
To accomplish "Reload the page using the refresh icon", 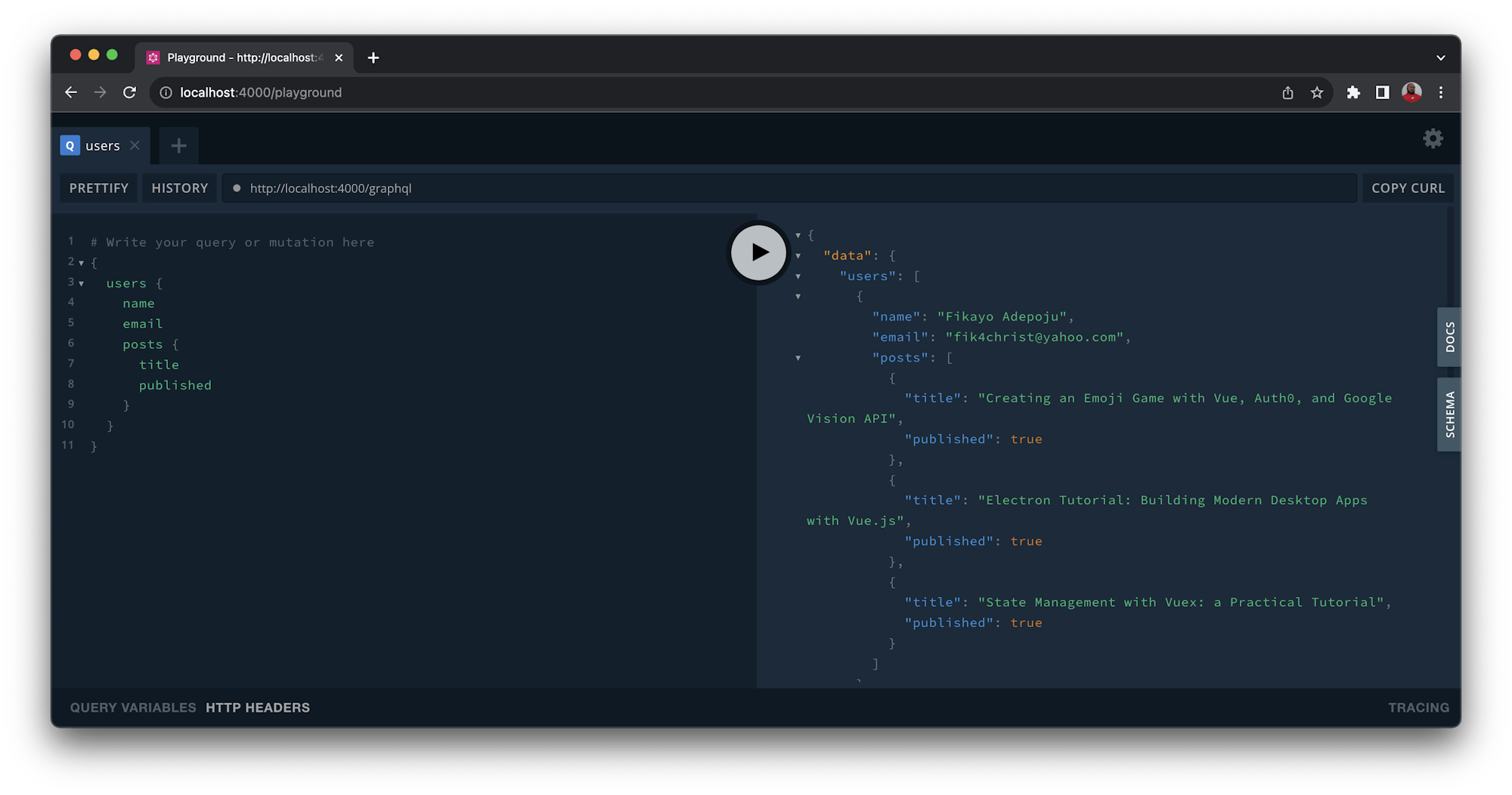I will point(129,92).
